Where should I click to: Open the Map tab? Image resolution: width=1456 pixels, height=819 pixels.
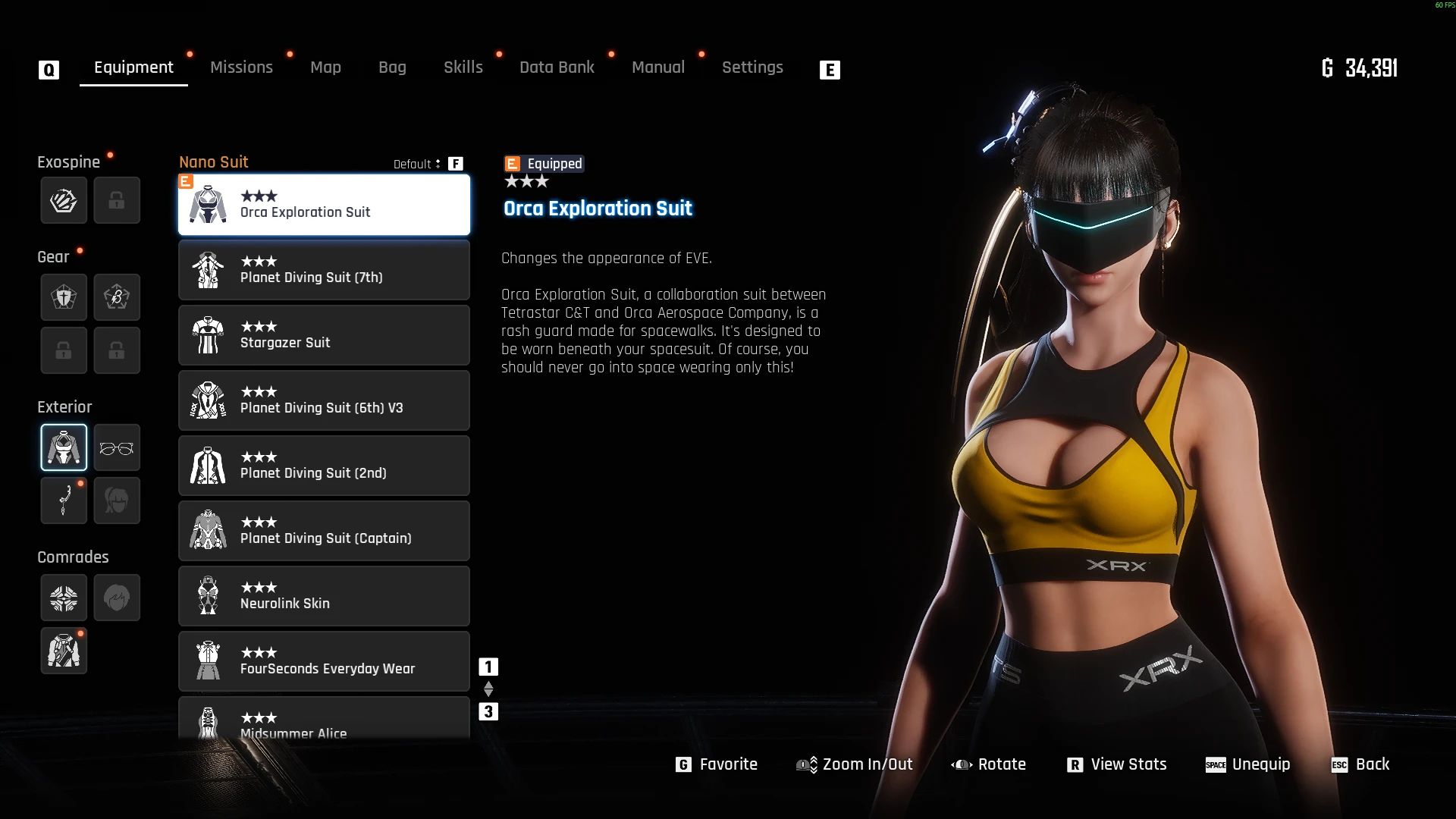325,67
